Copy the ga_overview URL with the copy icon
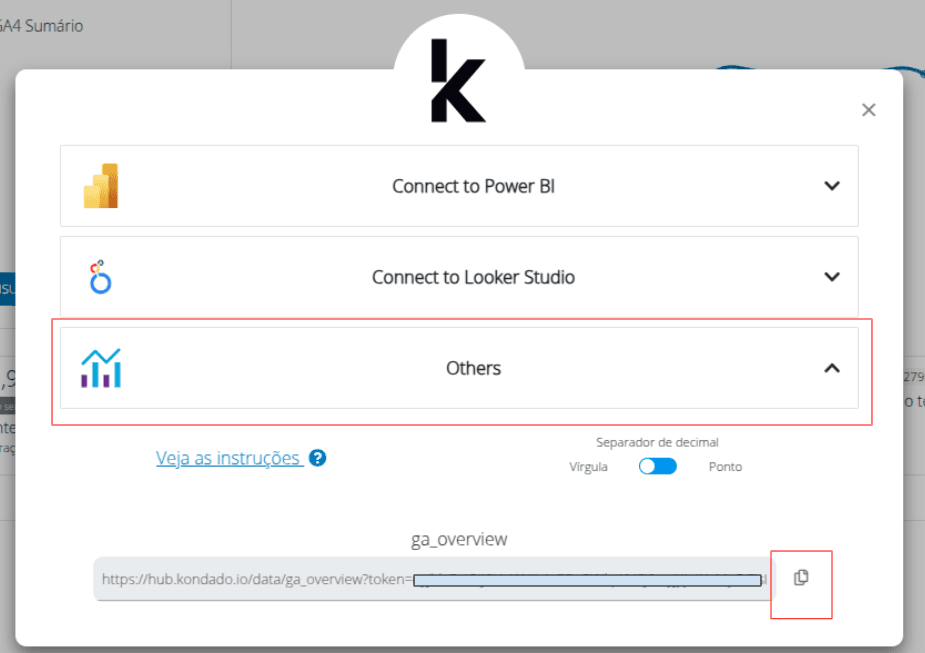925x653 pixels. click(801, 578)
